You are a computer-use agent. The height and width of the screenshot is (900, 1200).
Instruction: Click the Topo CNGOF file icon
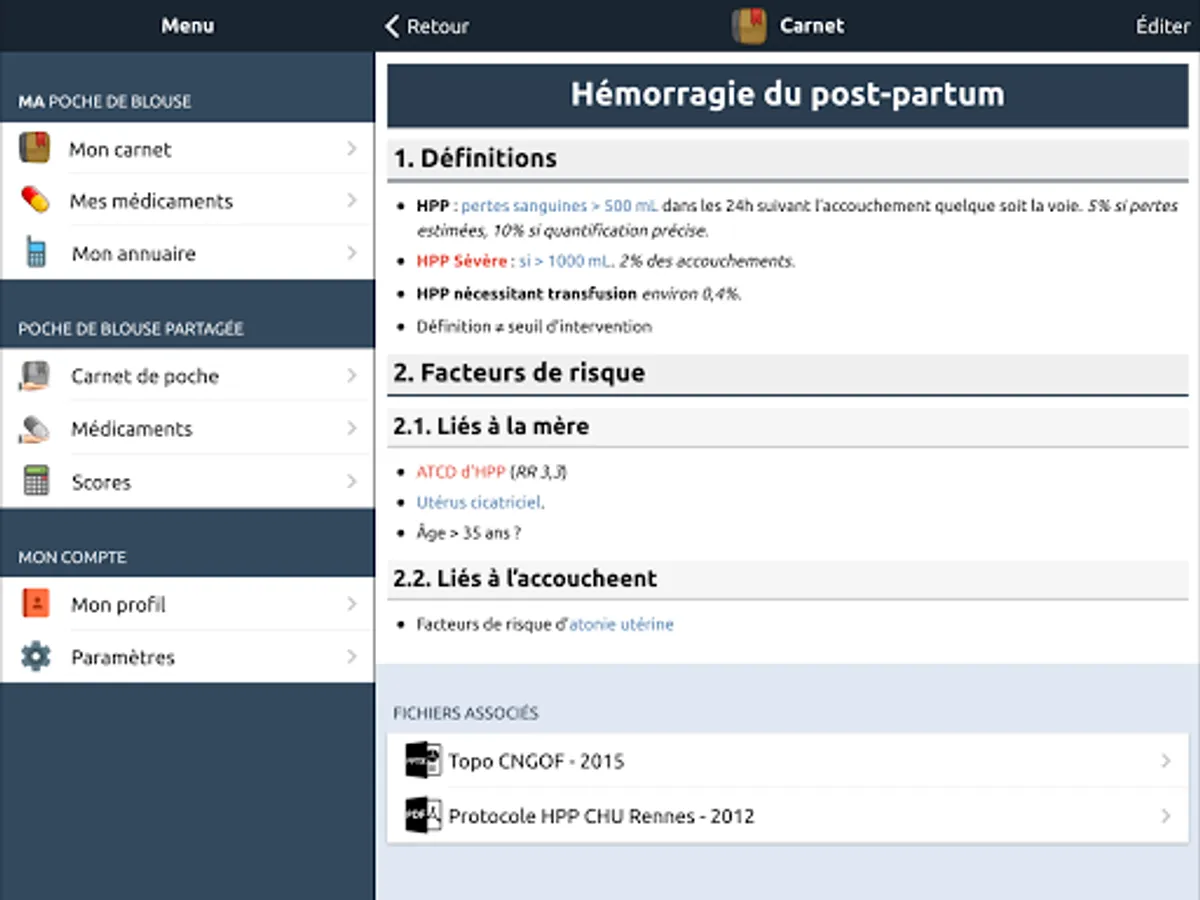point(423,761)
